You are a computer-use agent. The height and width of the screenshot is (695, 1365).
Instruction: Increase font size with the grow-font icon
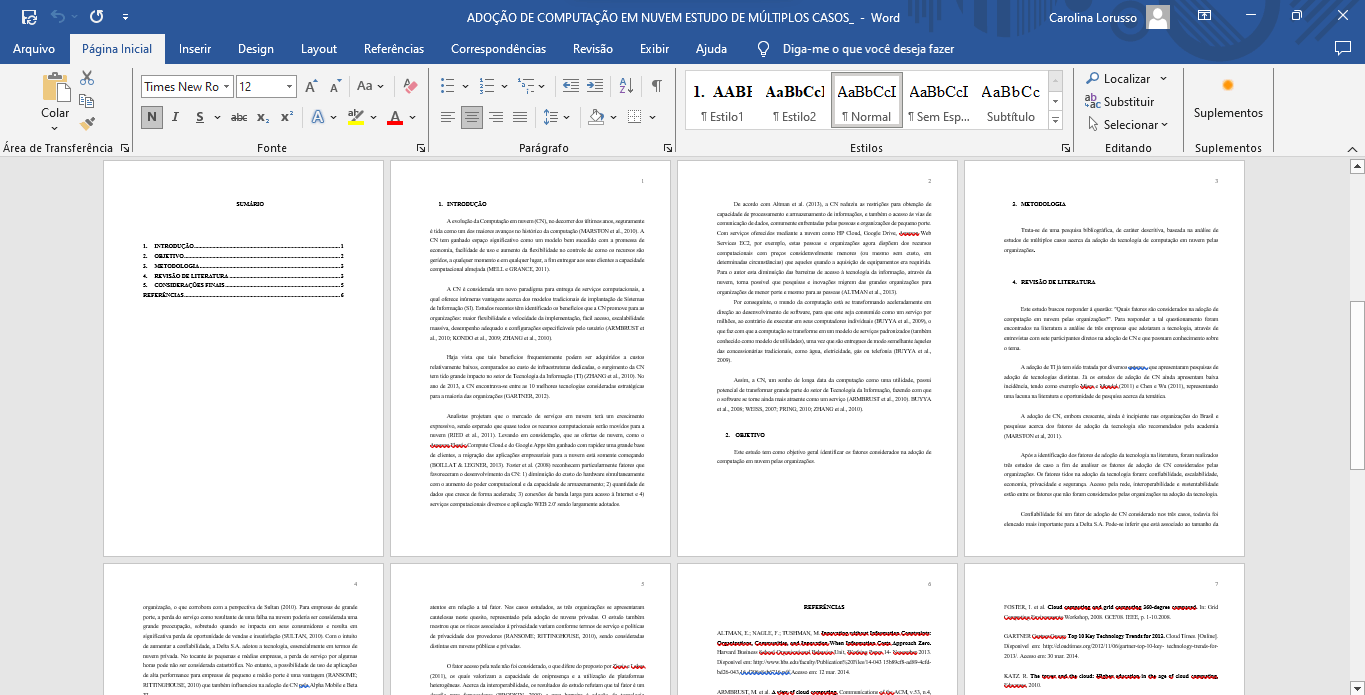coord(311,87)
